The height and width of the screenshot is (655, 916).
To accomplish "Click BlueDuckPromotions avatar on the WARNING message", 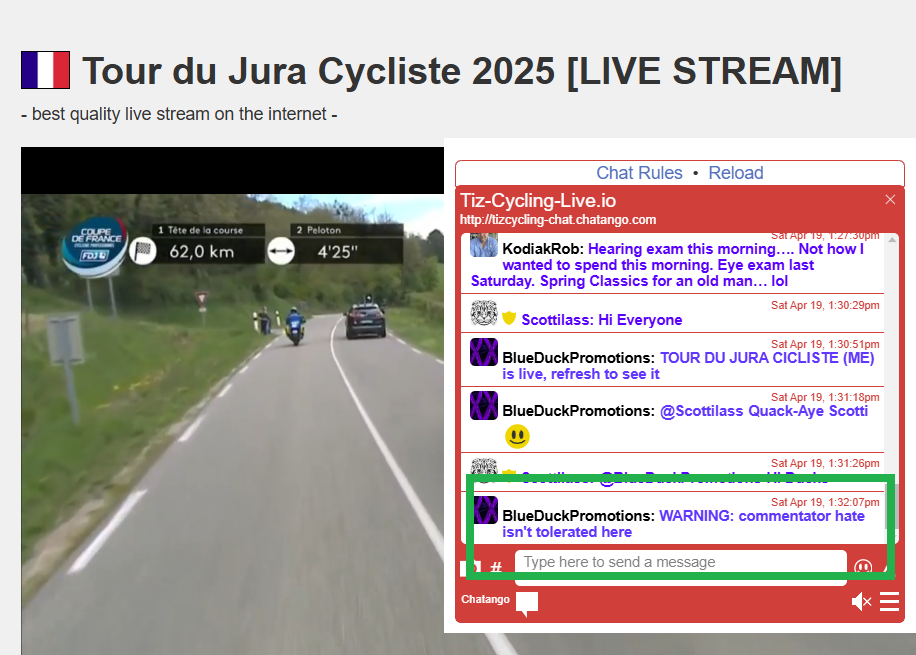I will pyautogui.click(x=484, y=510).
